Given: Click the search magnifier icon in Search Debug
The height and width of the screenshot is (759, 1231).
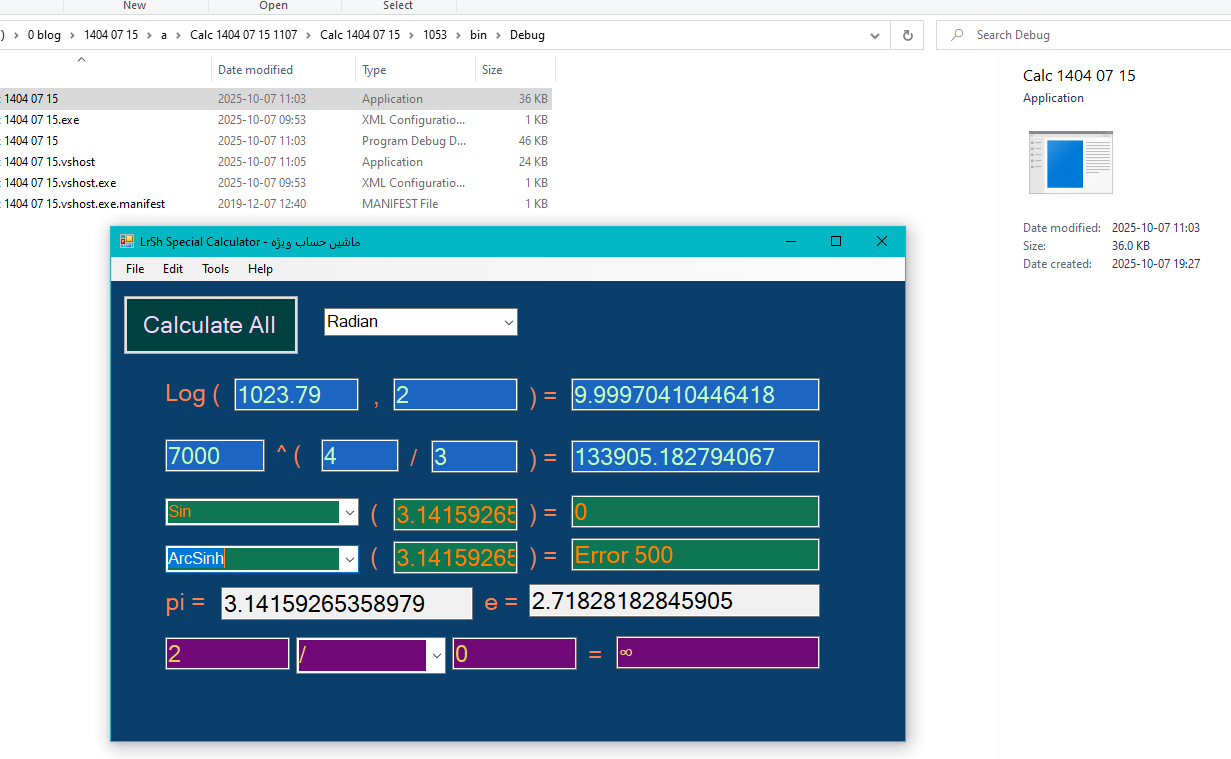Looking at the screenshot, I should (x=957, y=35).
